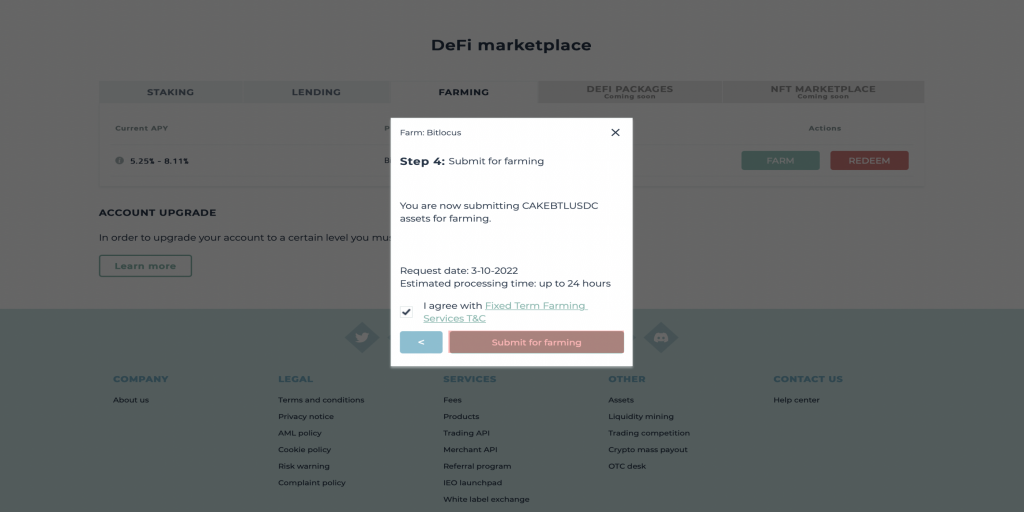Click the OTHER footer heading
The width and height of the screenshot is (1024, 512).
coord(627,379)
